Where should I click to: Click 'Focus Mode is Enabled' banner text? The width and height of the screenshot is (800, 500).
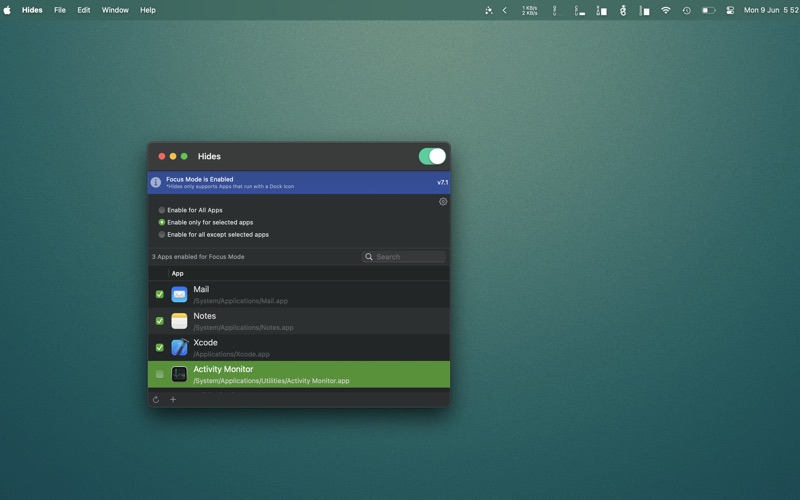[x=199, y=179]
